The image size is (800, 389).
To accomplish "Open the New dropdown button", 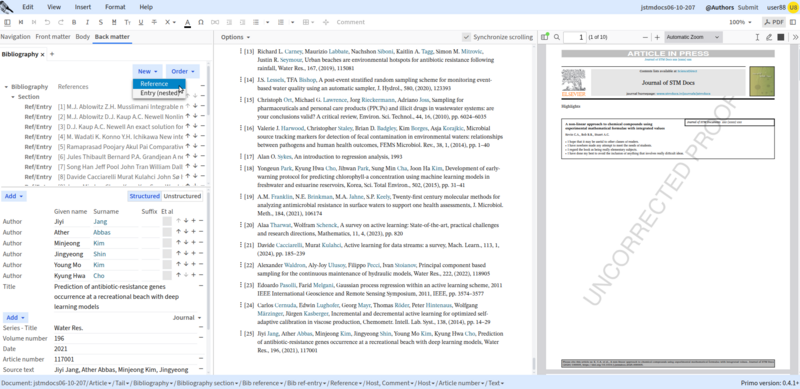I will pos(148,71).
